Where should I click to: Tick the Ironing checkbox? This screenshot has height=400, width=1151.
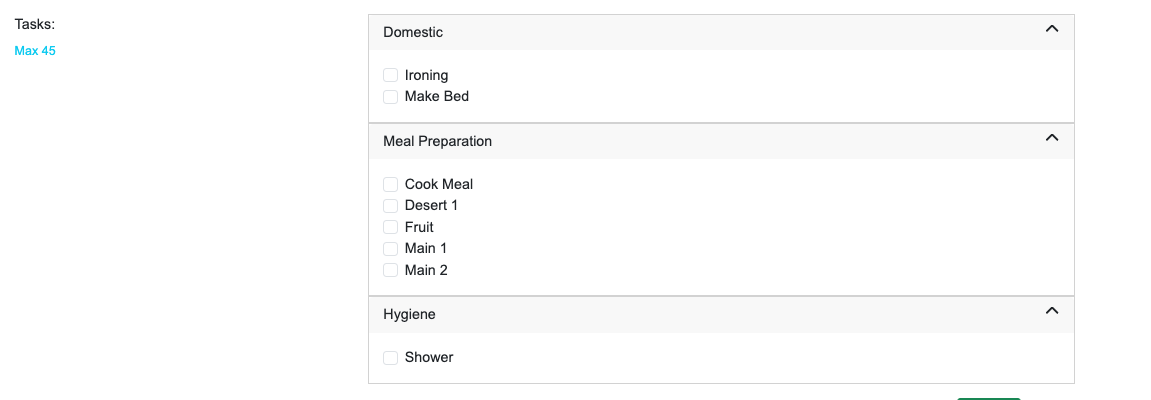[391, 75]
